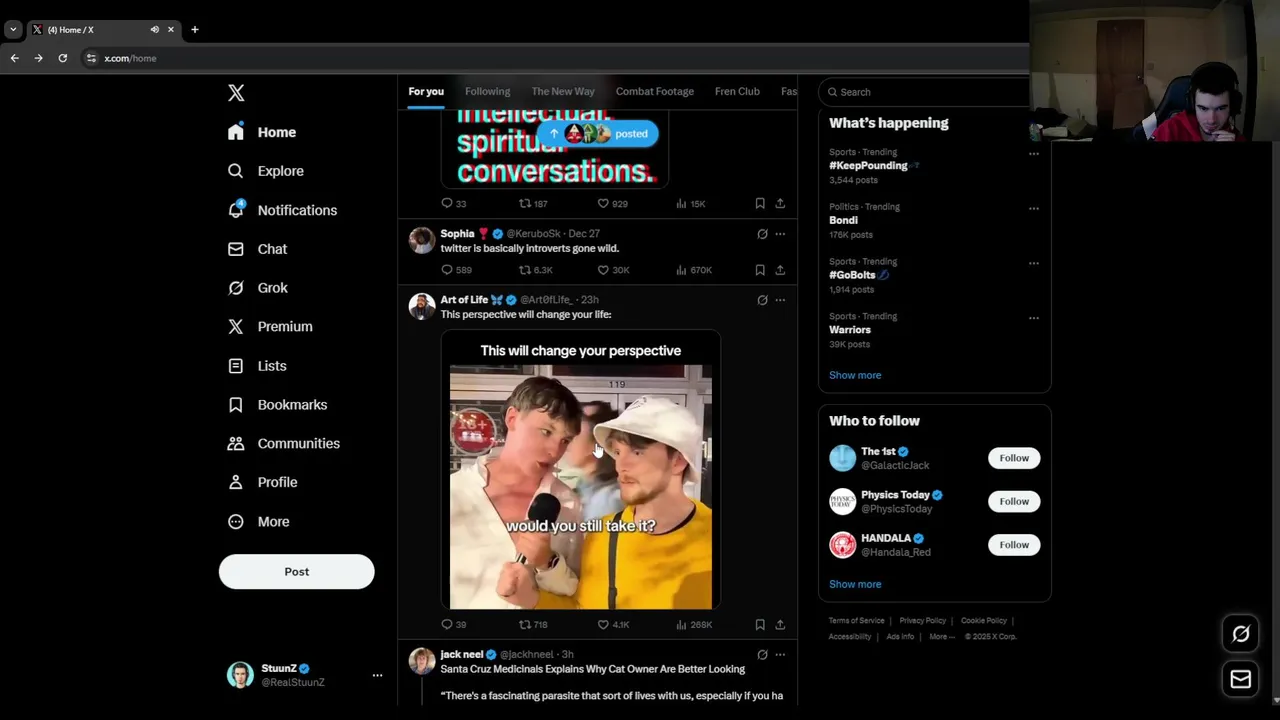Open Bookmarks from the sidebar
Image resolution: width=1280 pixels, height=720 pixels.
pyautogui.click(x=277, y=405)
